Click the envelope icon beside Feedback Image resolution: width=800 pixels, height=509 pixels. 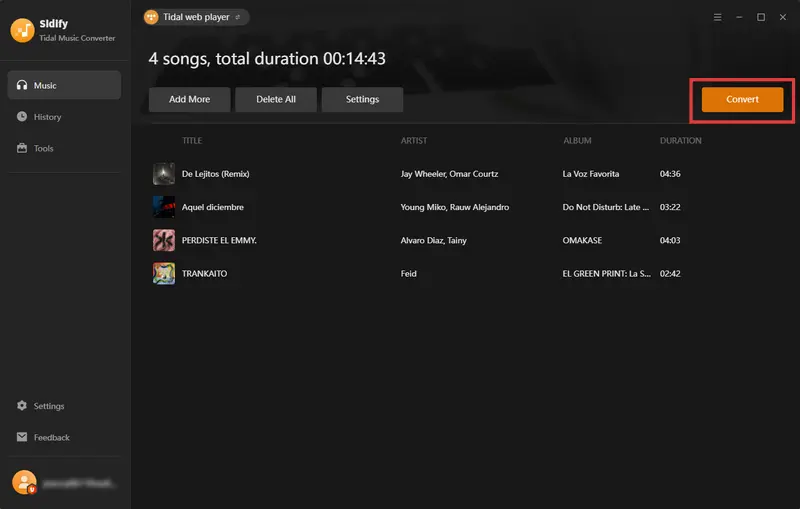pyautogui.click(x=22, y=437)
